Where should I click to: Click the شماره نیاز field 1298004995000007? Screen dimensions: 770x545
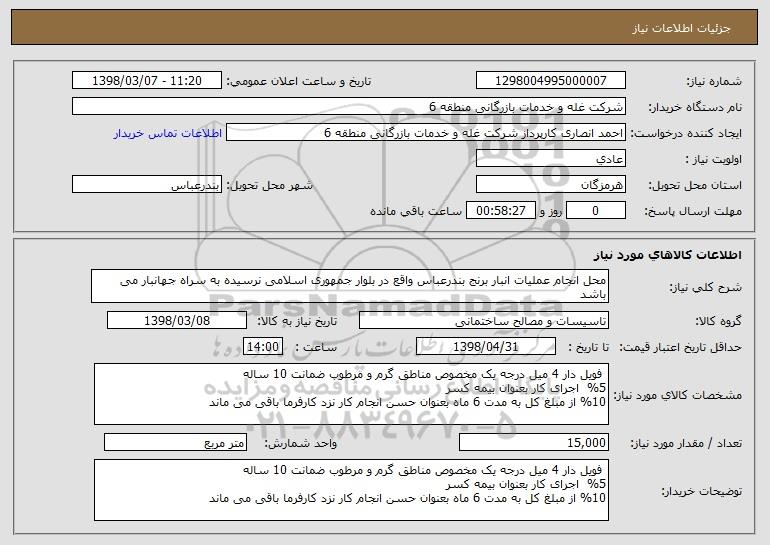tap(550, 81)
